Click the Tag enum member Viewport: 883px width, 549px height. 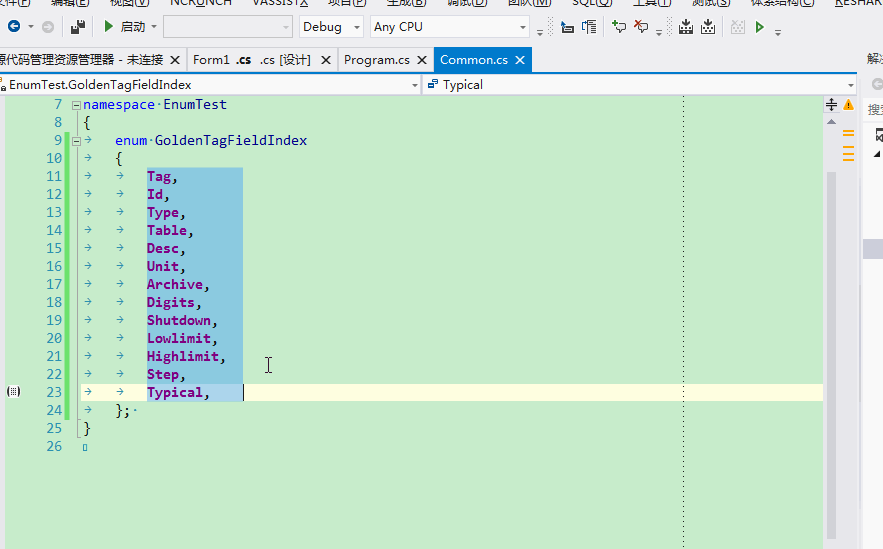click(159, 177)
